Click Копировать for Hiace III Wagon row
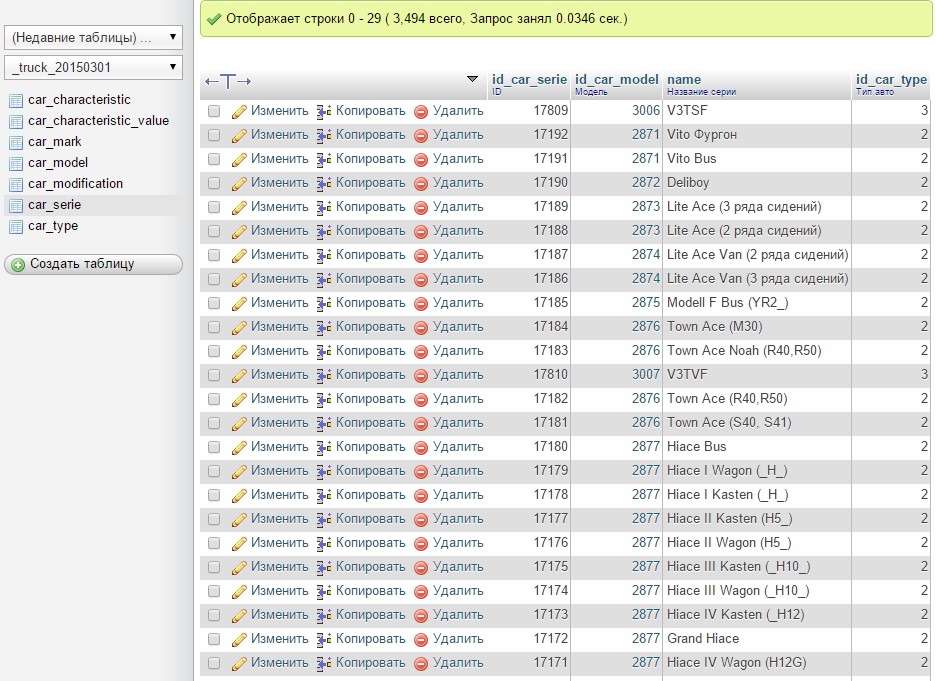This screenshot has width=936, height=681. coord(370,591)
